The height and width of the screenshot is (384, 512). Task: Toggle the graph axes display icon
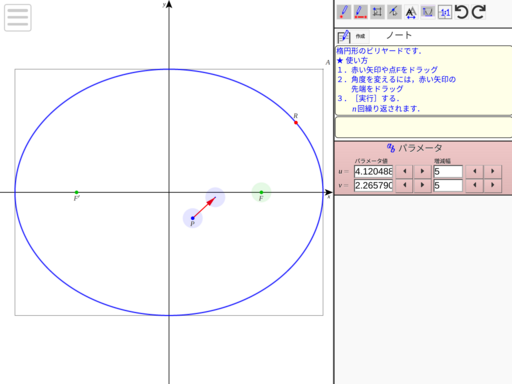(428, 12)
